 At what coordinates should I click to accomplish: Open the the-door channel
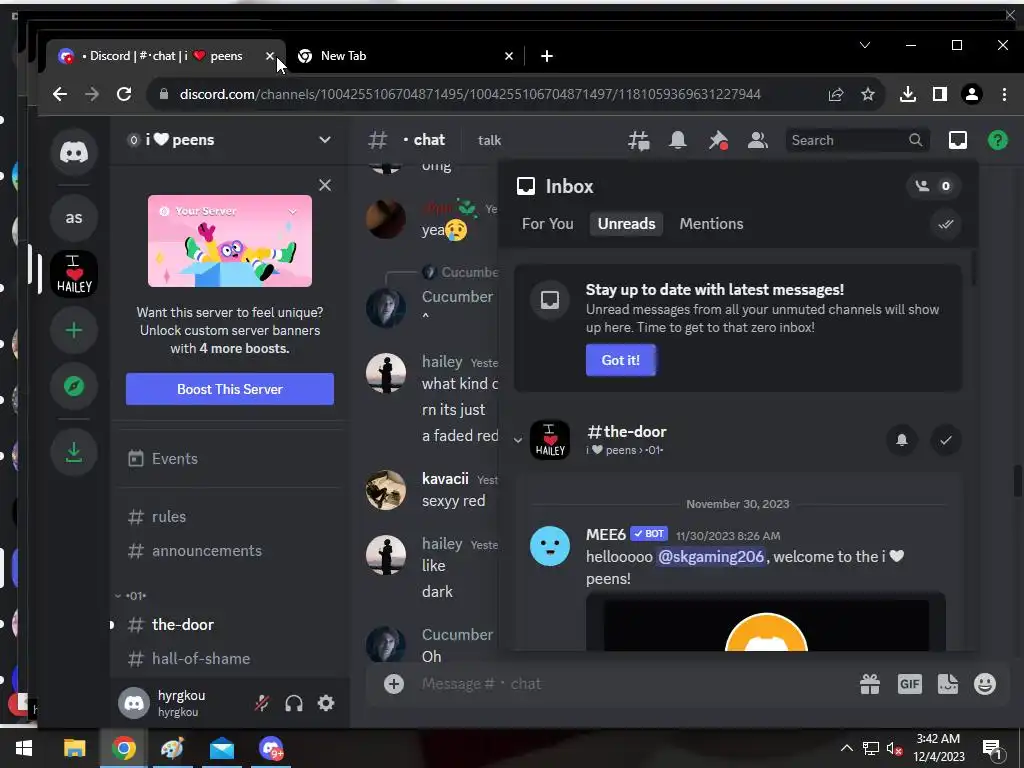229,624
